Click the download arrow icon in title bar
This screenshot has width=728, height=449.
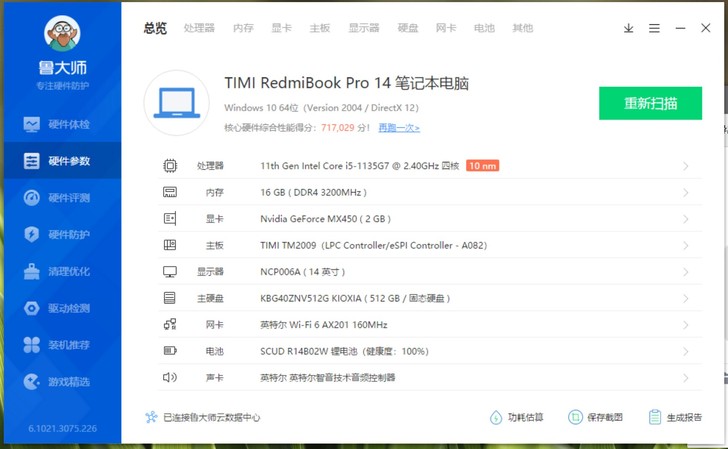point(628,28)
